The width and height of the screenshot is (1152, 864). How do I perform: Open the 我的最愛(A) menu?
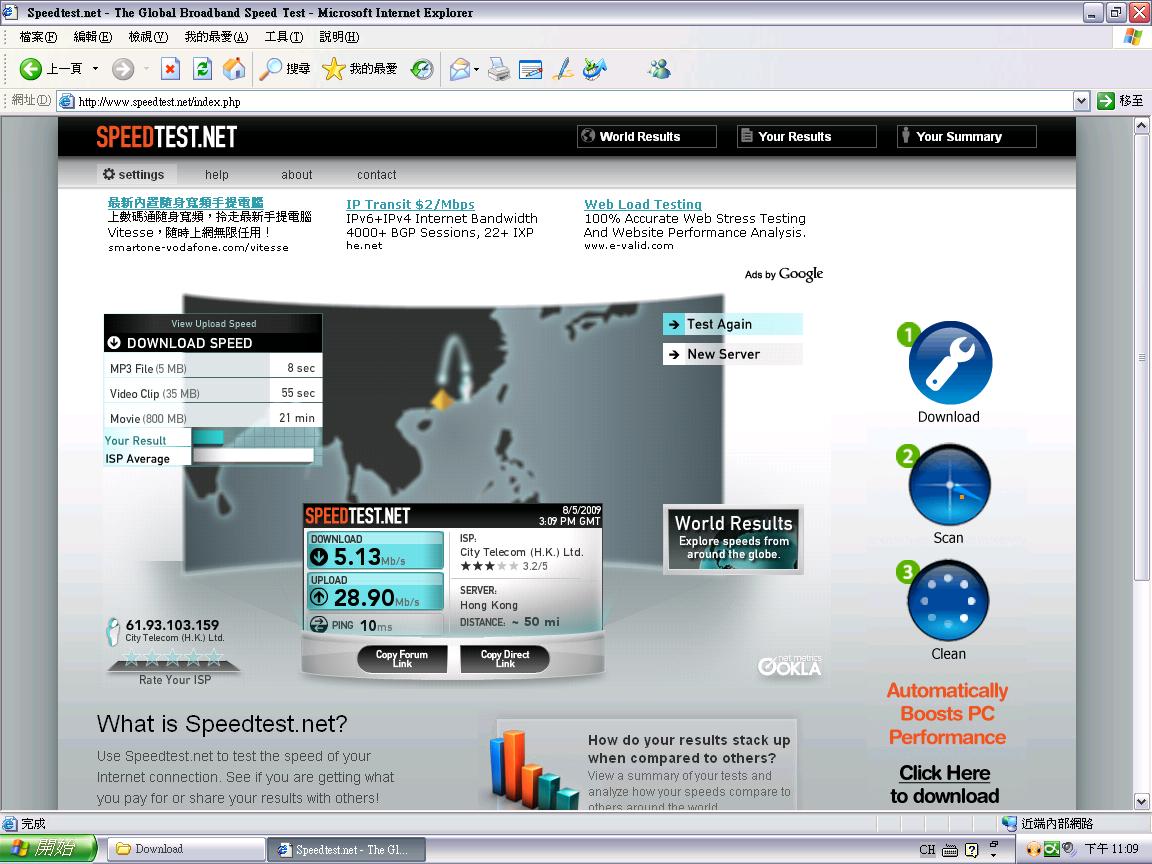click(x=216, y=37)
